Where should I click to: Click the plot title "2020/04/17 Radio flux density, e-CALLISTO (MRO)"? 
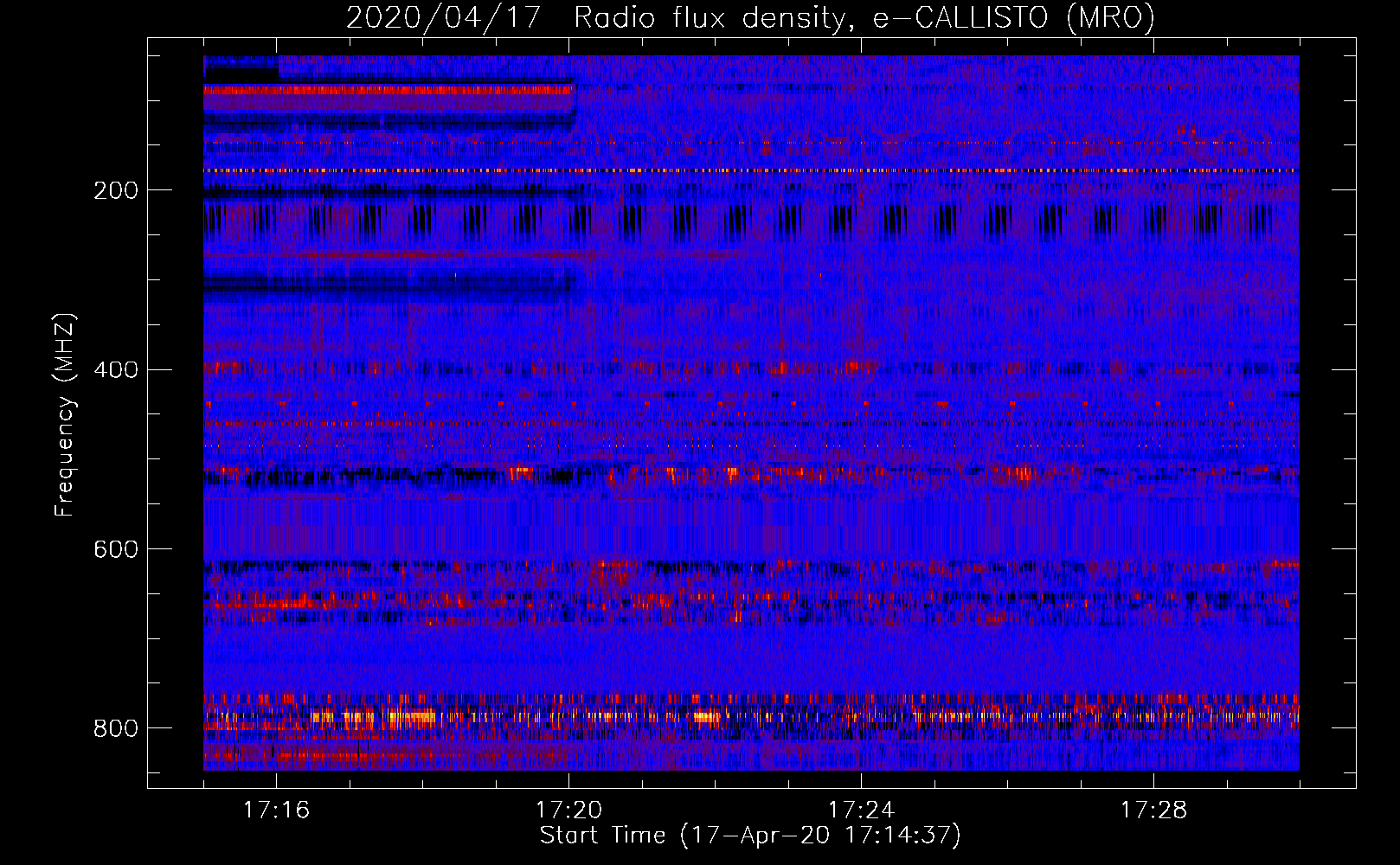click(750, 17)
